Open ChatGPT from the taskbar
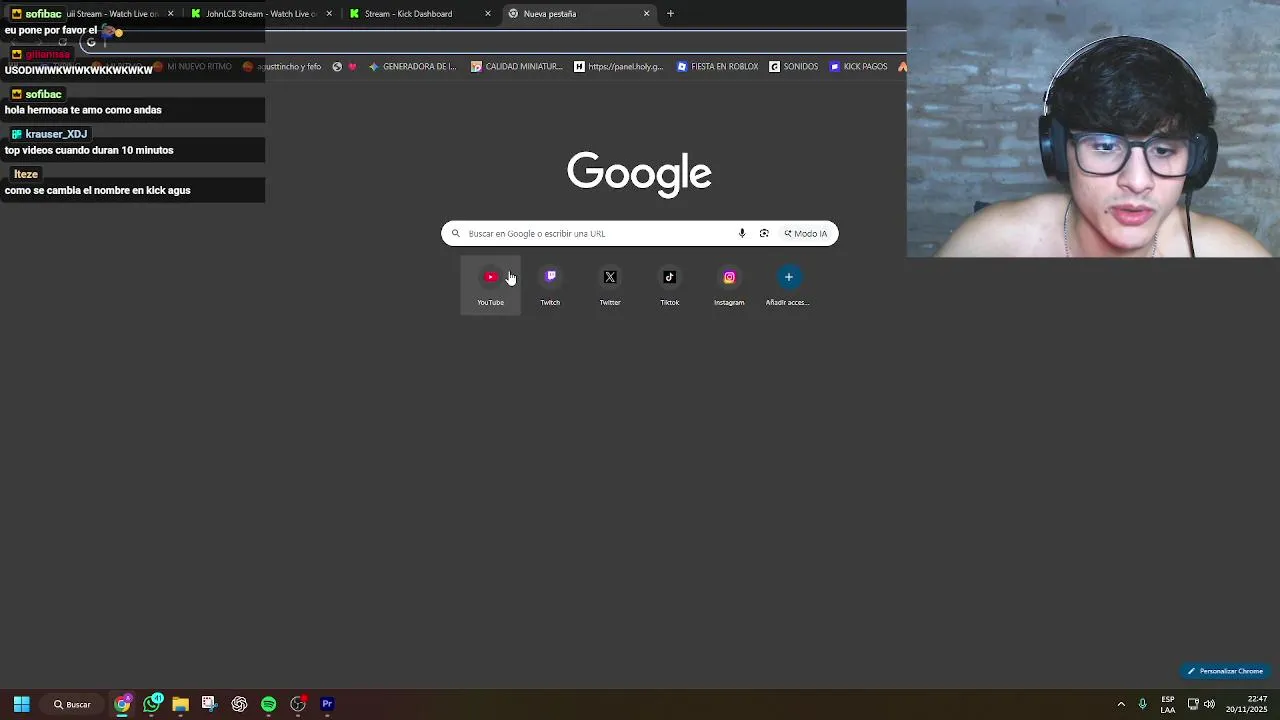1280x720 pixels. tap(239, 704)
